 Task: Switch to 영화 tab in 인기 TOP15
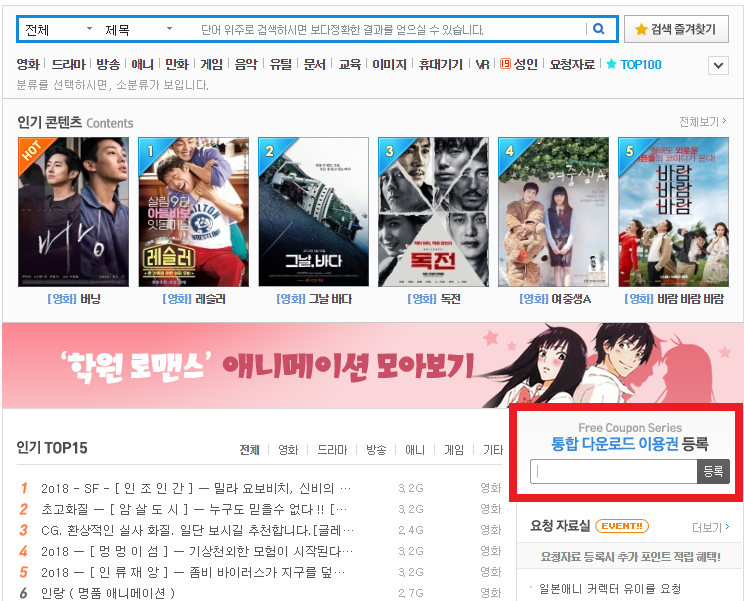tap(288, 450)
